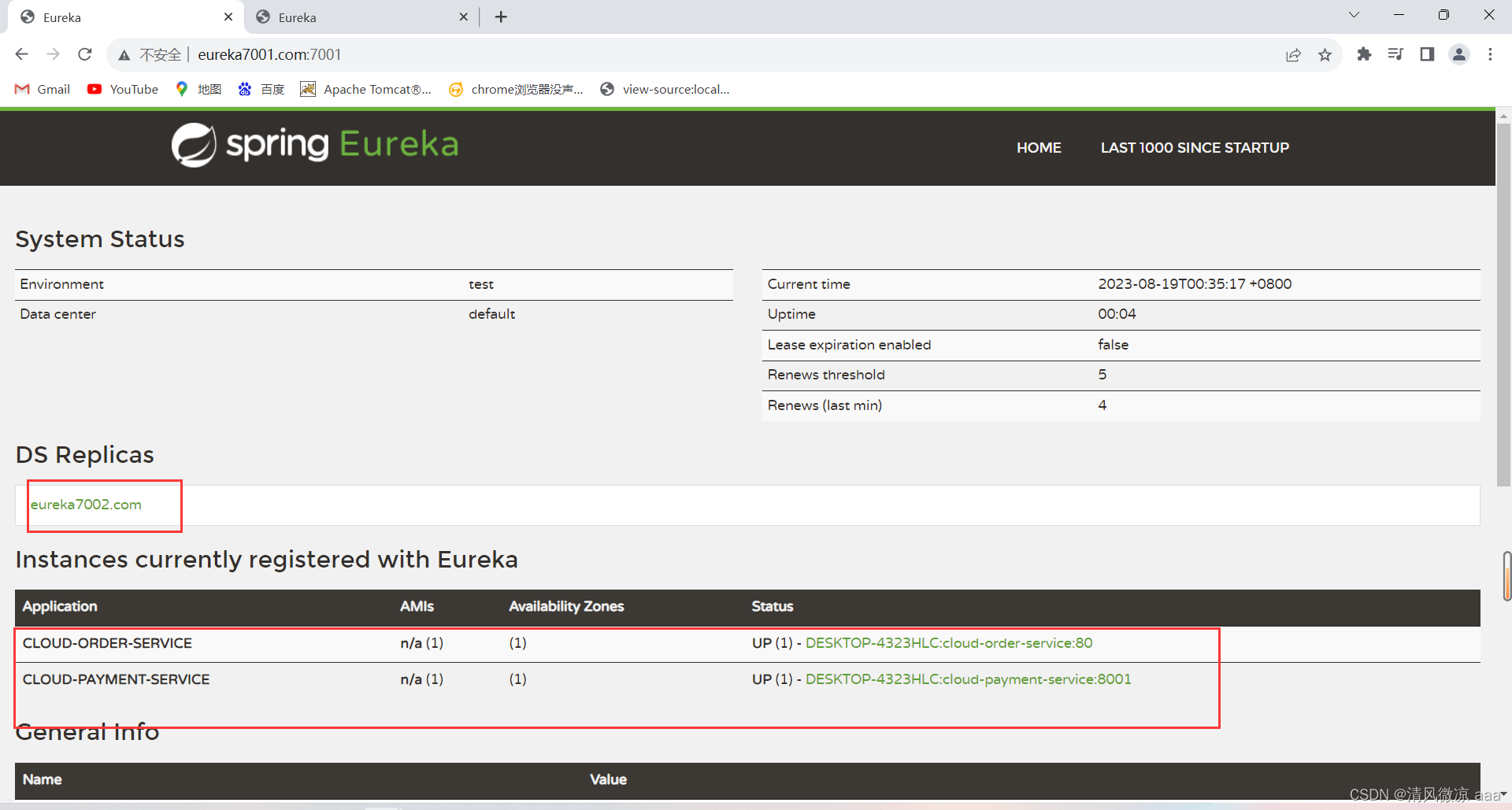Go back with the browser back arrow
Screen dimensions: 1512x810
coord(22,54)
